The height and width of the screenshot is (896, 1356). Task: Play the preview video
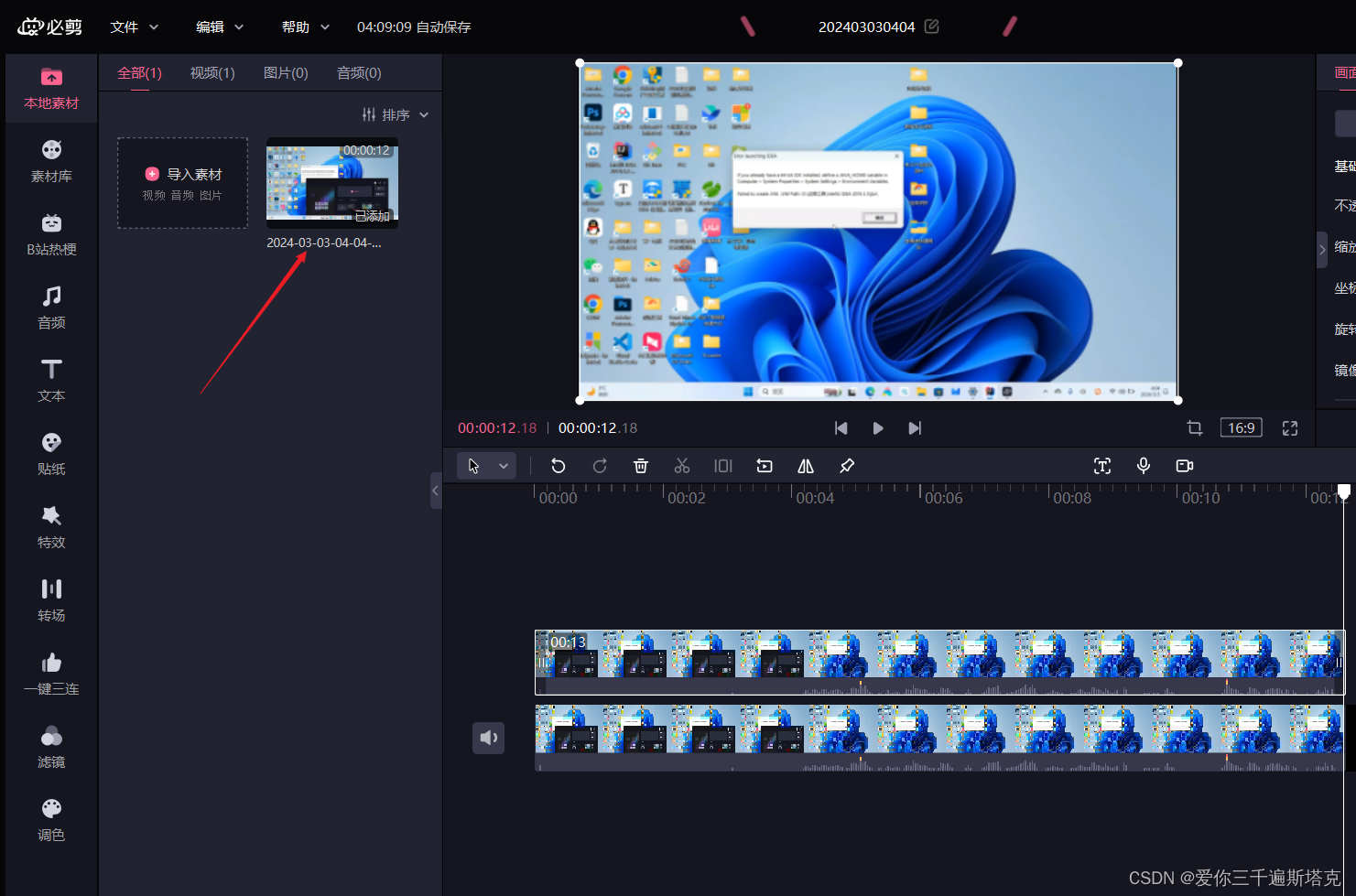coord(878,428)
